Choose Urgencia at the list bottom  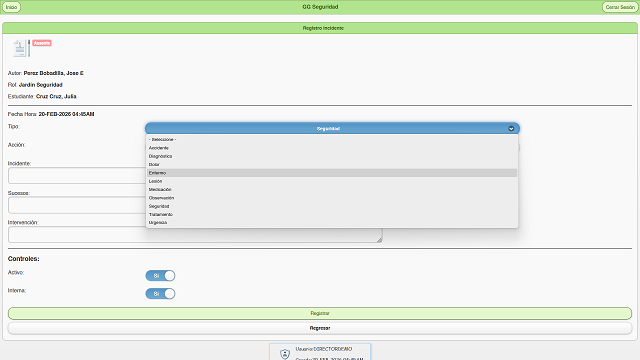pyautogui.click(x=332, y=222)
